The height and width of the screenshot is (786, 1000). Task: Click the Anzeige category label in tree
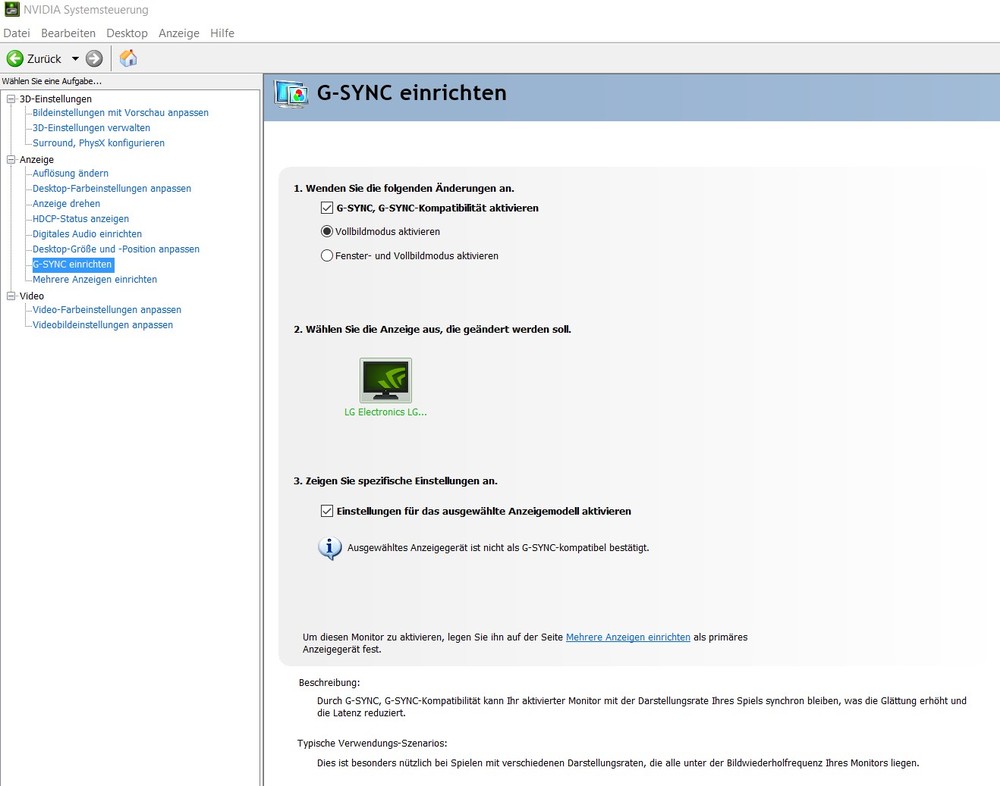tap(36, 159)
